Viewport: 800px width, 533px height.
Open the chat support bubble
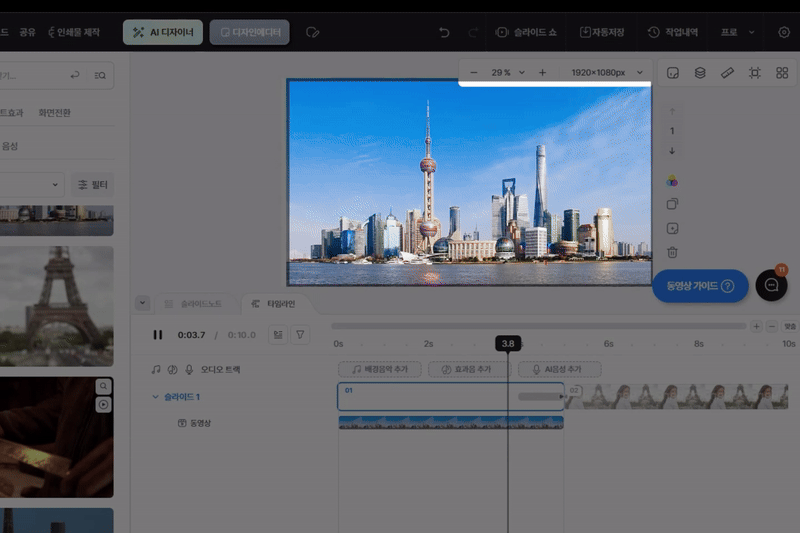(x=771, y=286)
